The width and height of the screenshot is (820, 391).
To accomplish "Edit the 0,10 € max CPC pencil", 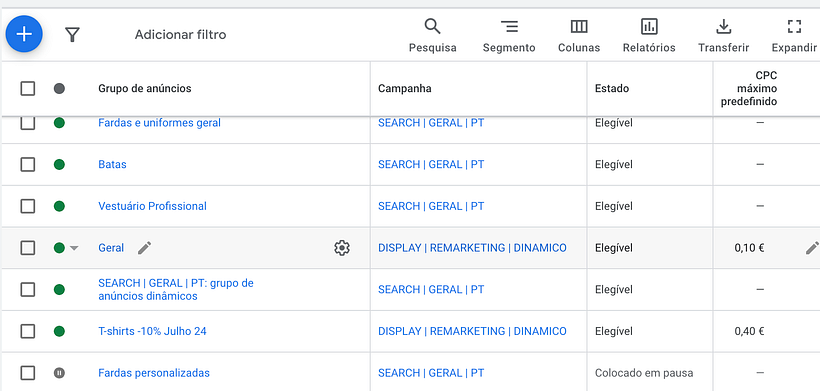I will (x=812, y=248).
